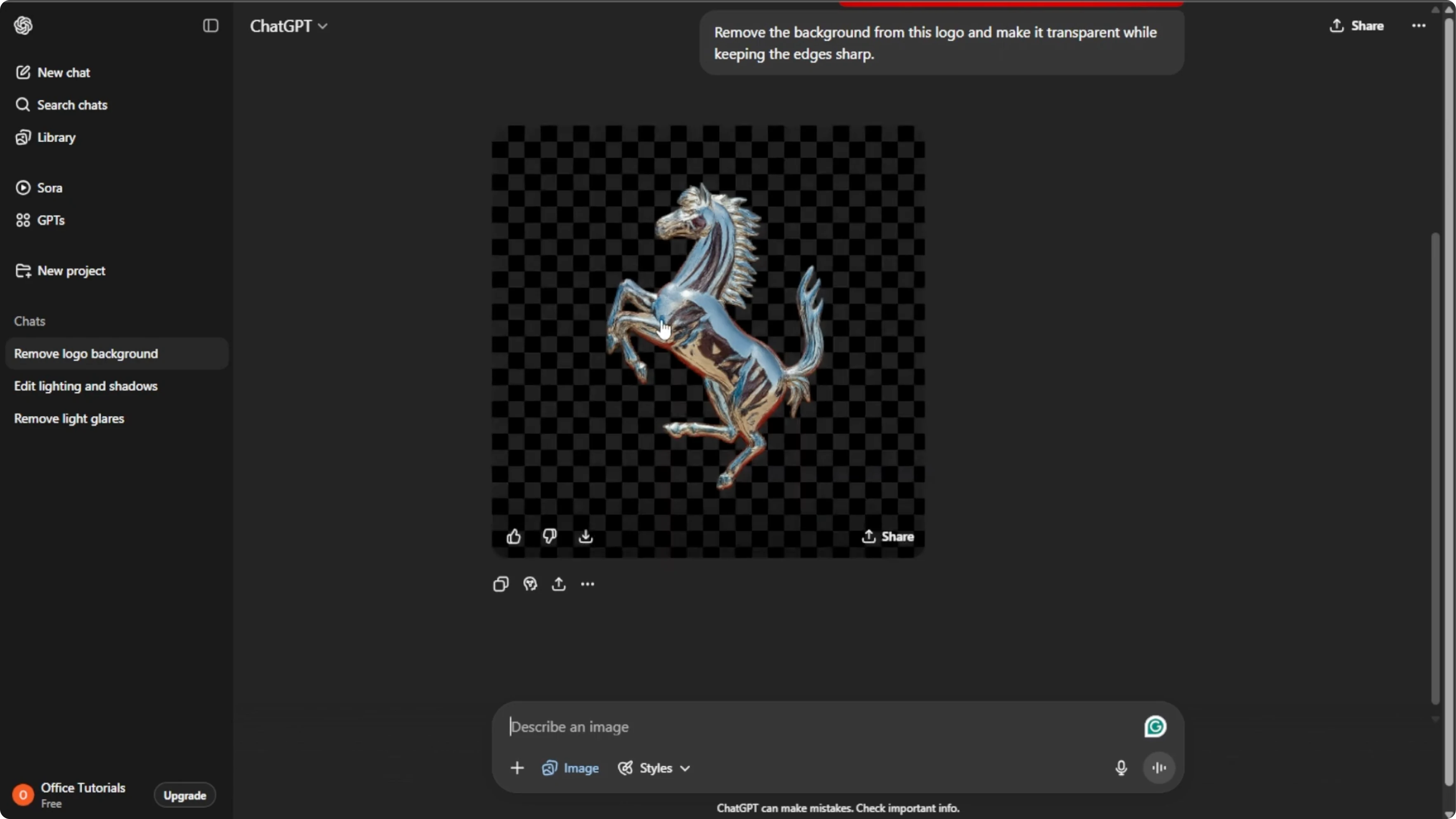
Task: Click the share arrow icon below the image
Action: click(x=558, y=584)
